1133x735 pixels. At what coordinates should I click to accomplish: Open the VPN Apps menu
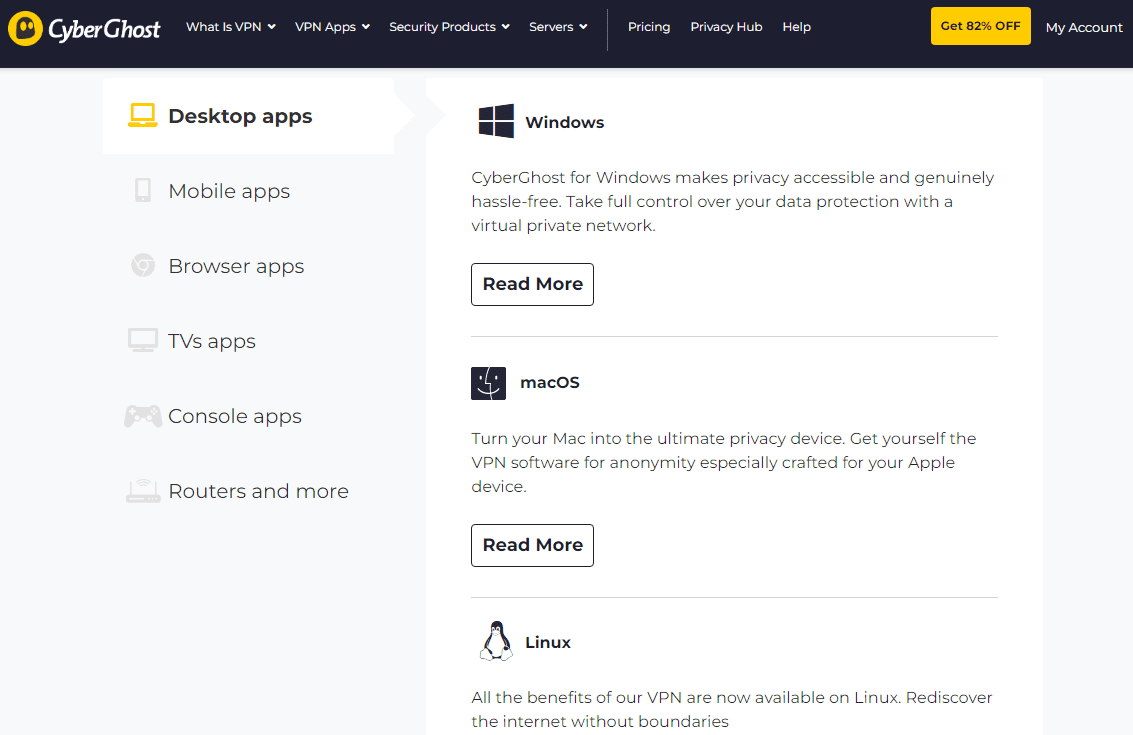click(x=332, y=27)
